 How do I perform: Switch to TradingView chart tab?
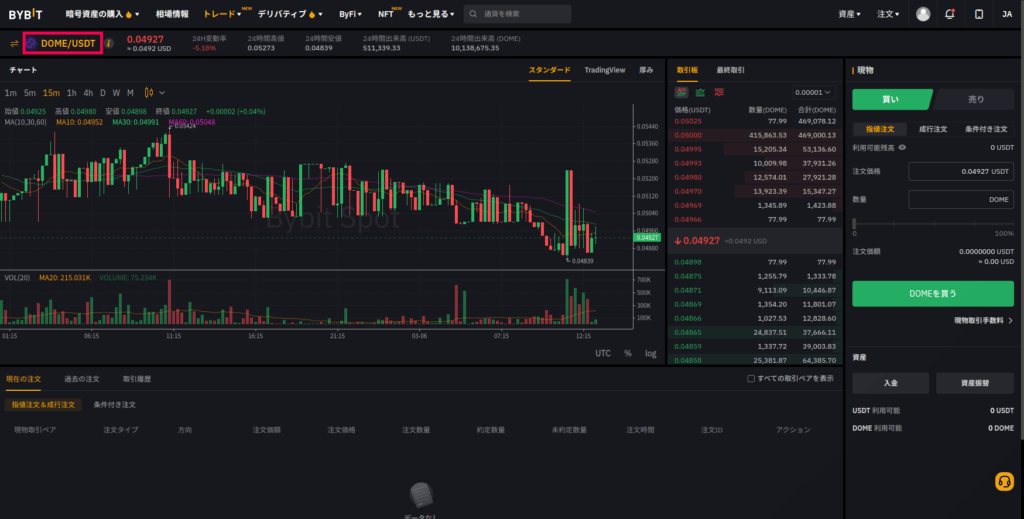tap(605, 70)
